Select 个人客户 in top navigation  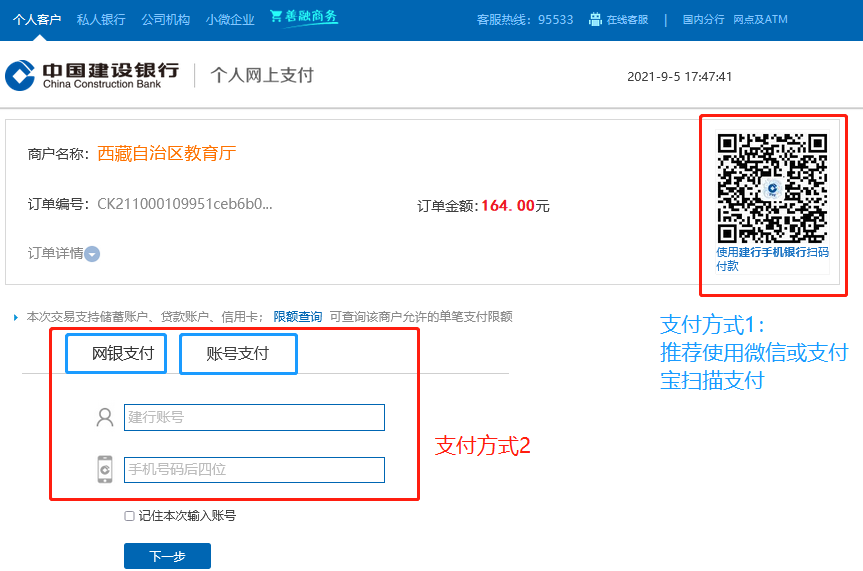[37, 19]
